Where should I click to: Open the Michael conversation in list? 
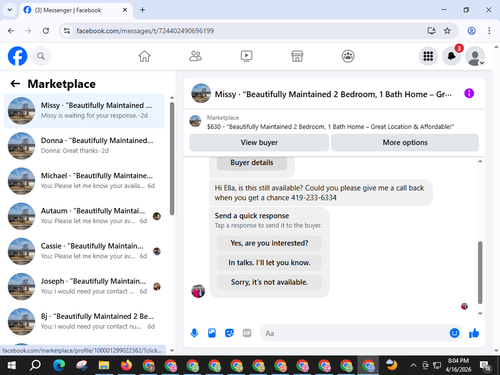coord(84,181)
